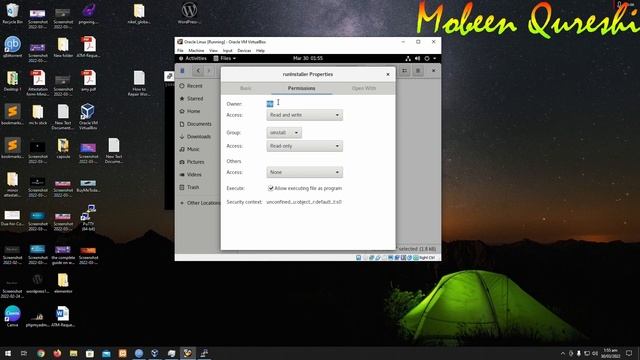Open Windows Start menu
The height and width of the screenshot is (360, 640).
[x=8, y=353]
